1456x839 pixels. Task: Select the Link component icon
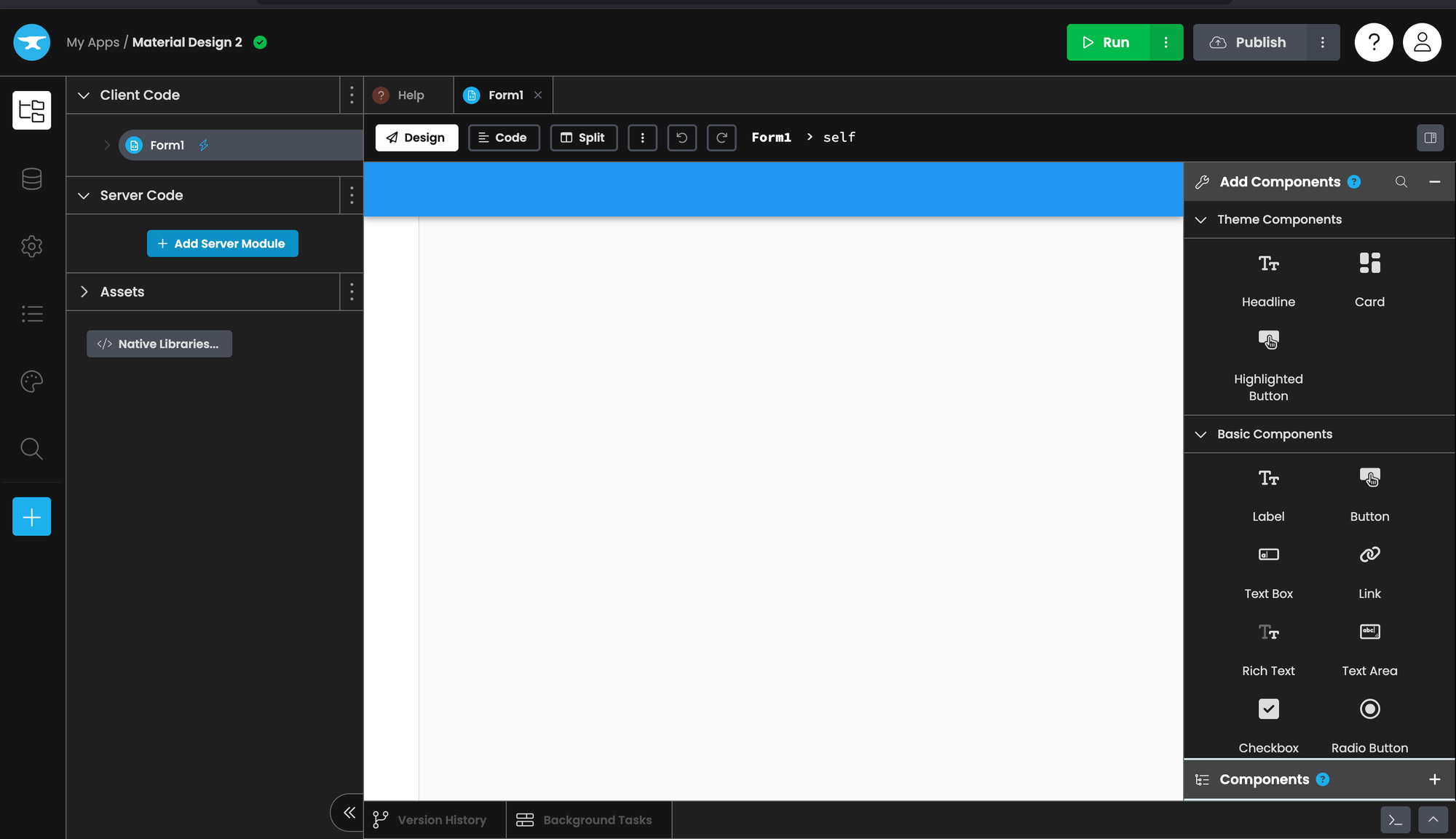(x=1369, y=555)
